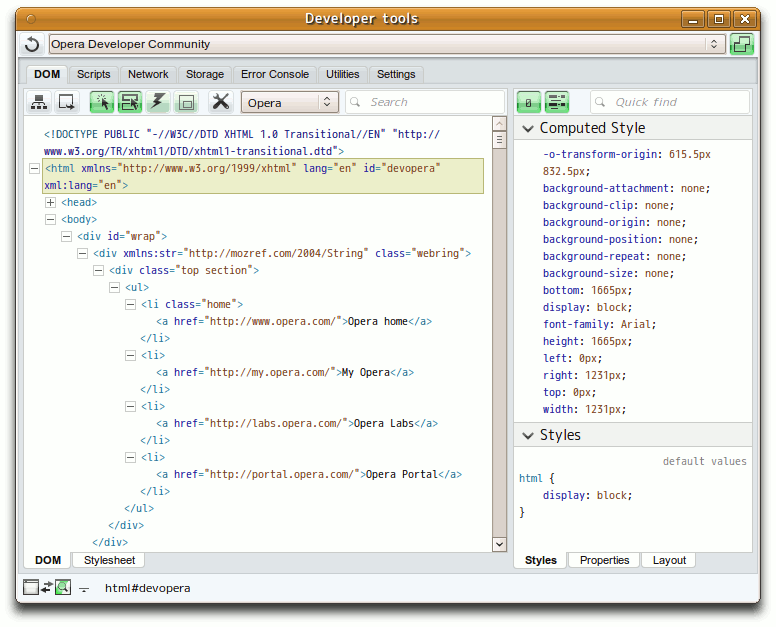This screenshot has width=776, height=627.
Task: Expand the head node in DOM tree
Action: pos(50,202)
